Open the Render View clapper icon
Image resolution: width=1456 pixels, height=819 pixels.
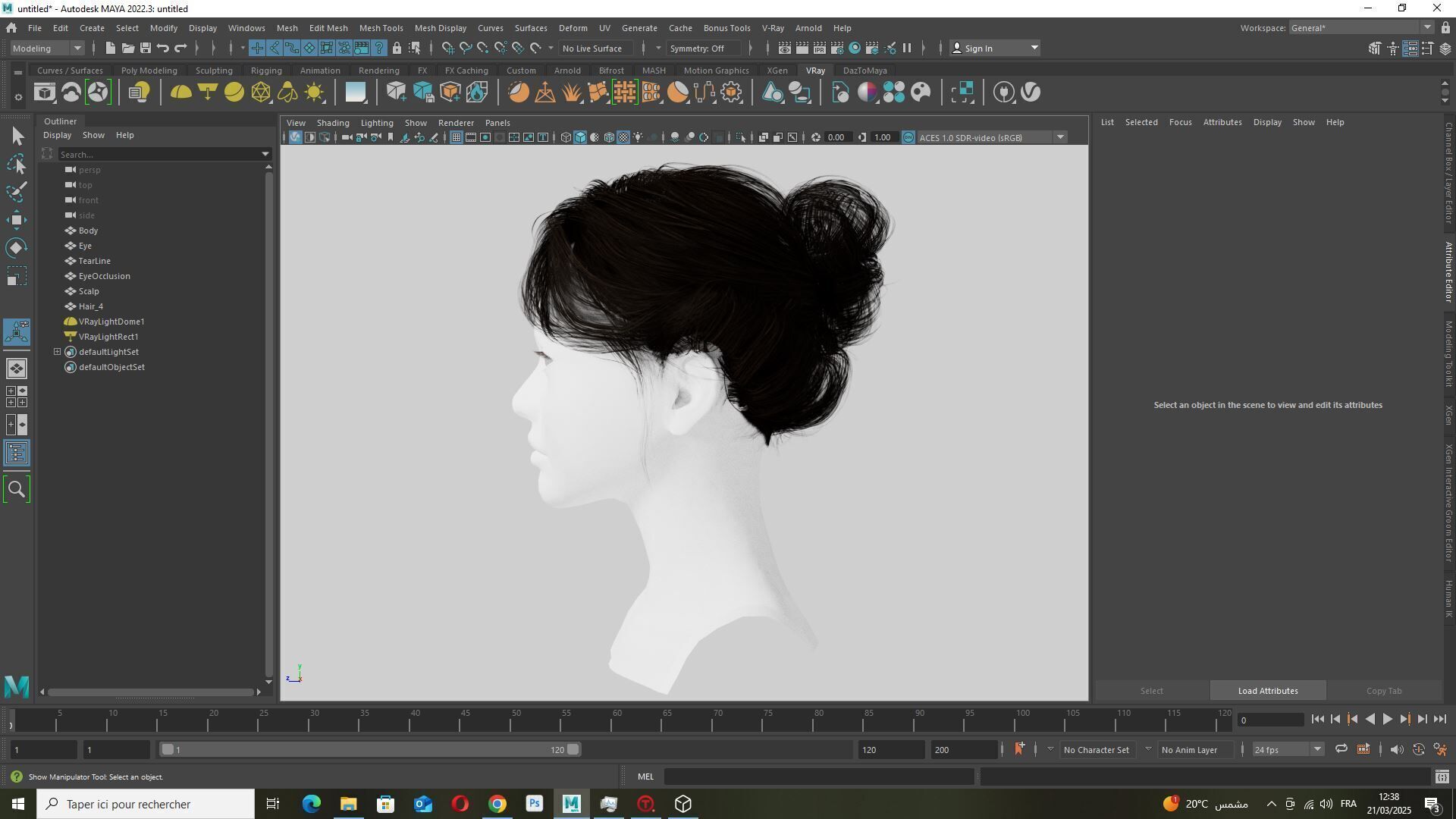click(x=784, y=49)
